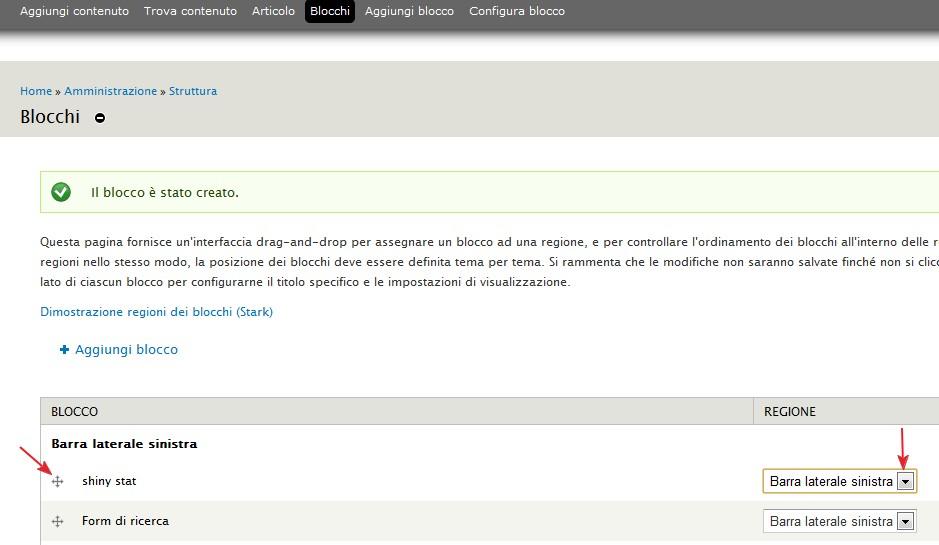Click the drag handle icon for shiny stat
This screenshot has width=939, height=545.
click(x=57, y=481)
